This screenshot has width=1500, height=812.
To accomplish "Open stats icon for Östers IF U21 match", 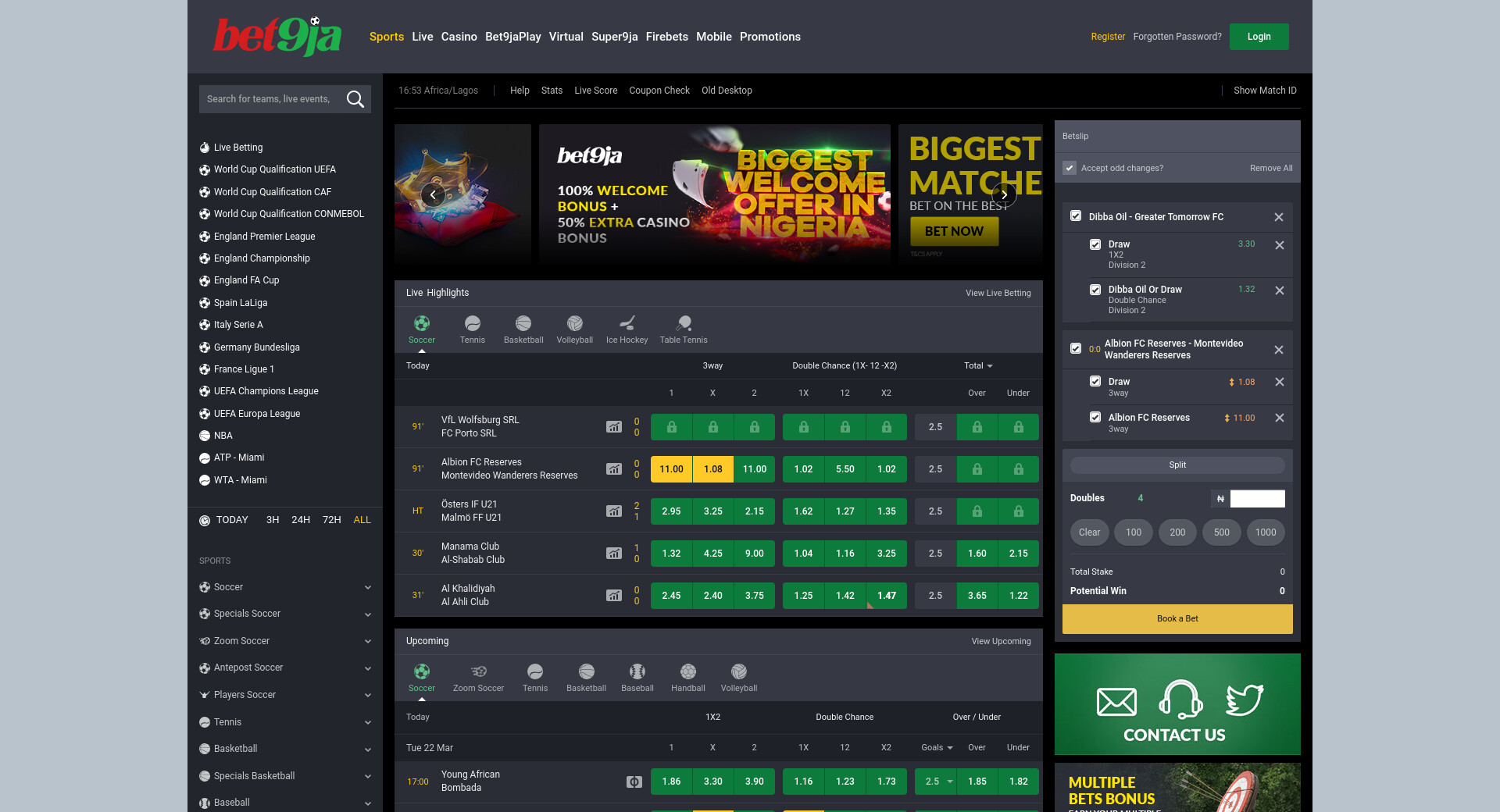I will tap(614, 511).
